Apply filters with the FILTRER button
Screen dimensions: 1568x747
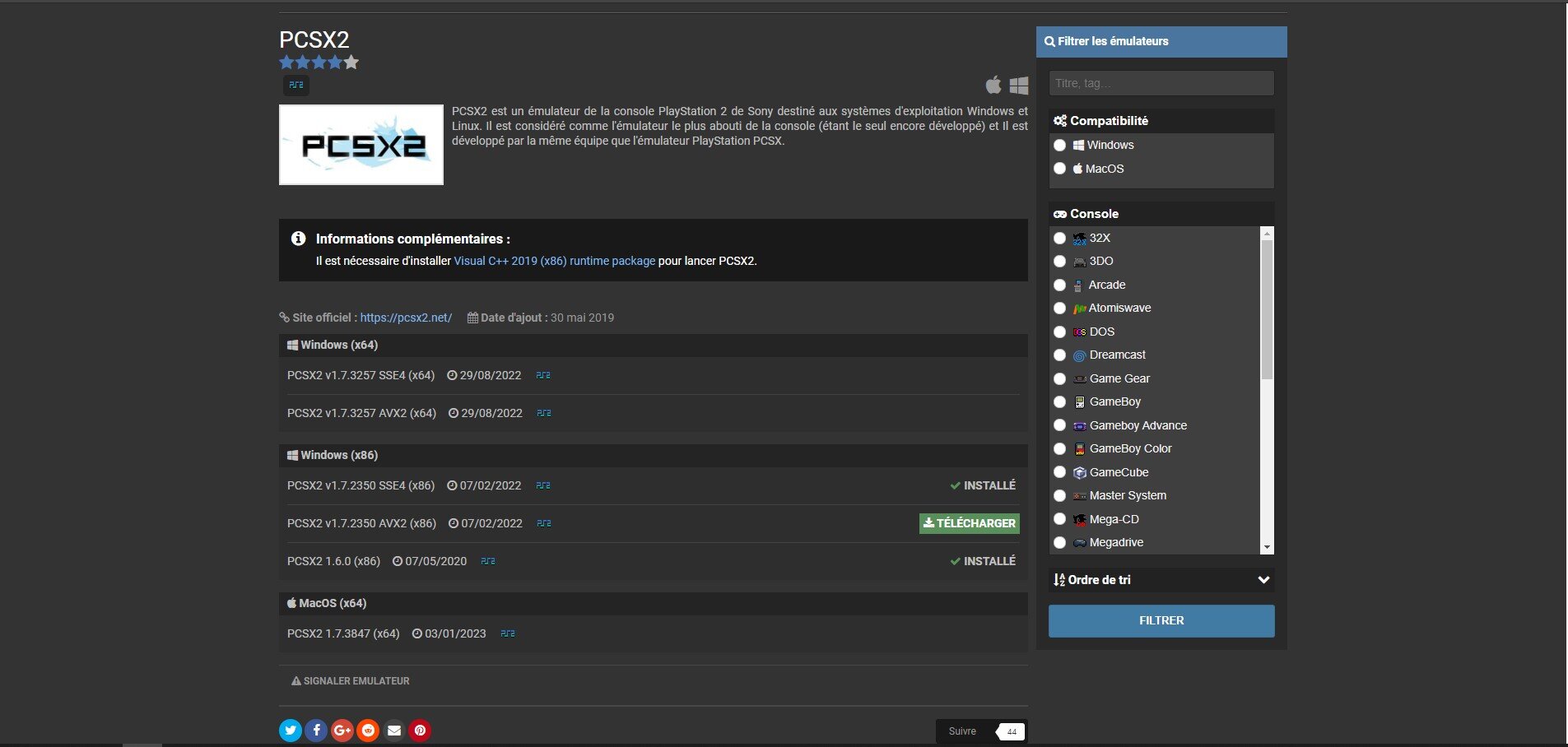1161,621
